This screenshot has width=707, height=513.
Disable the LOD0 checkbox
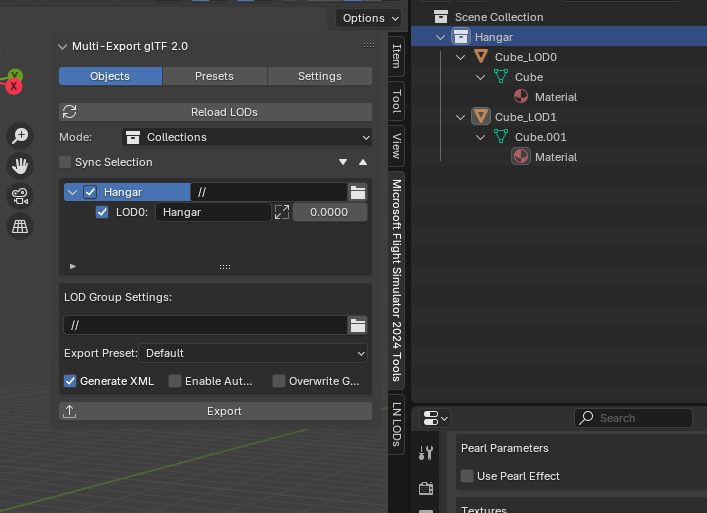[102, 212]
